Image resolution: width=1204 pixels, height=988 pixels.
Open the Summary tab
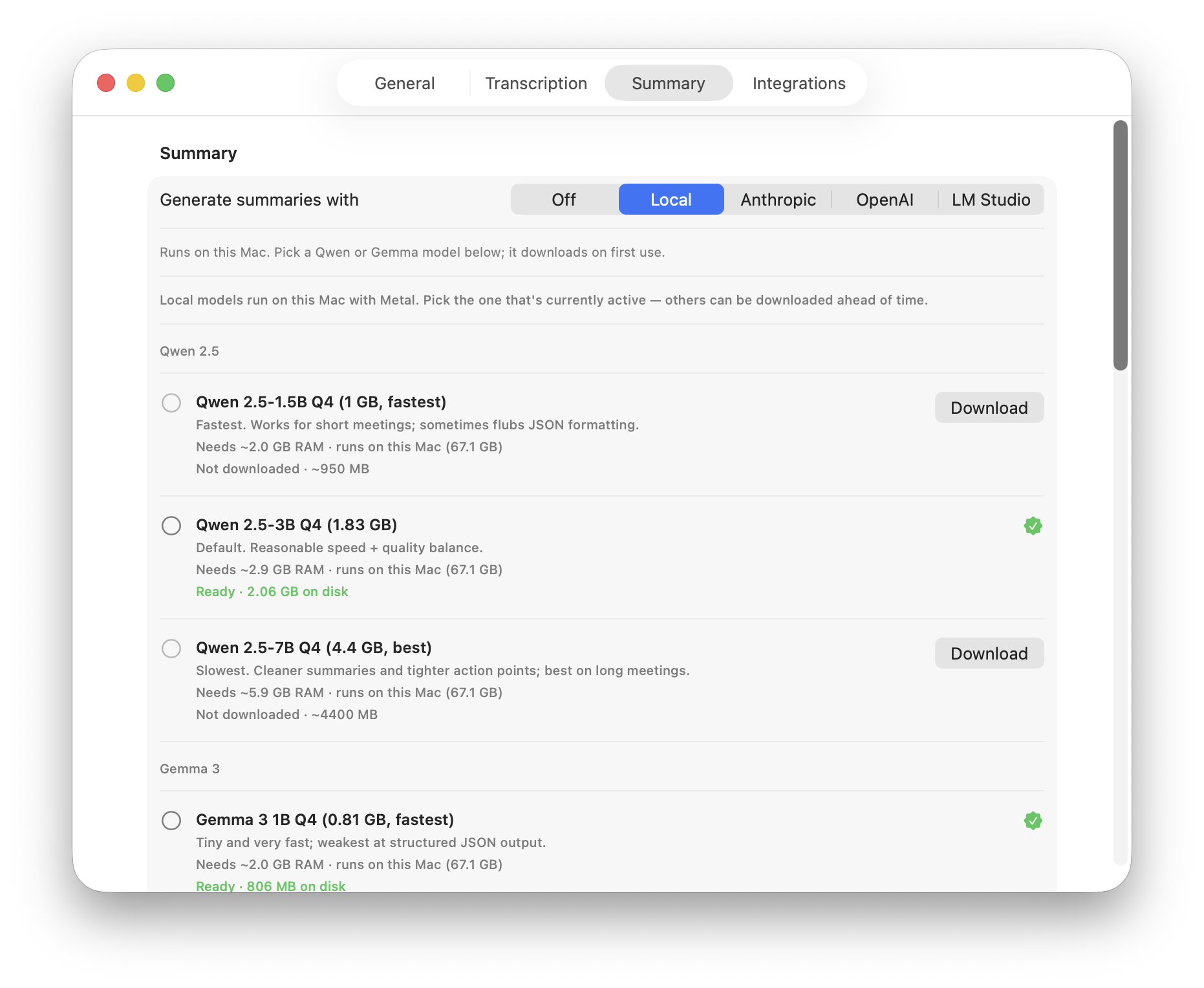pos(669,83)
